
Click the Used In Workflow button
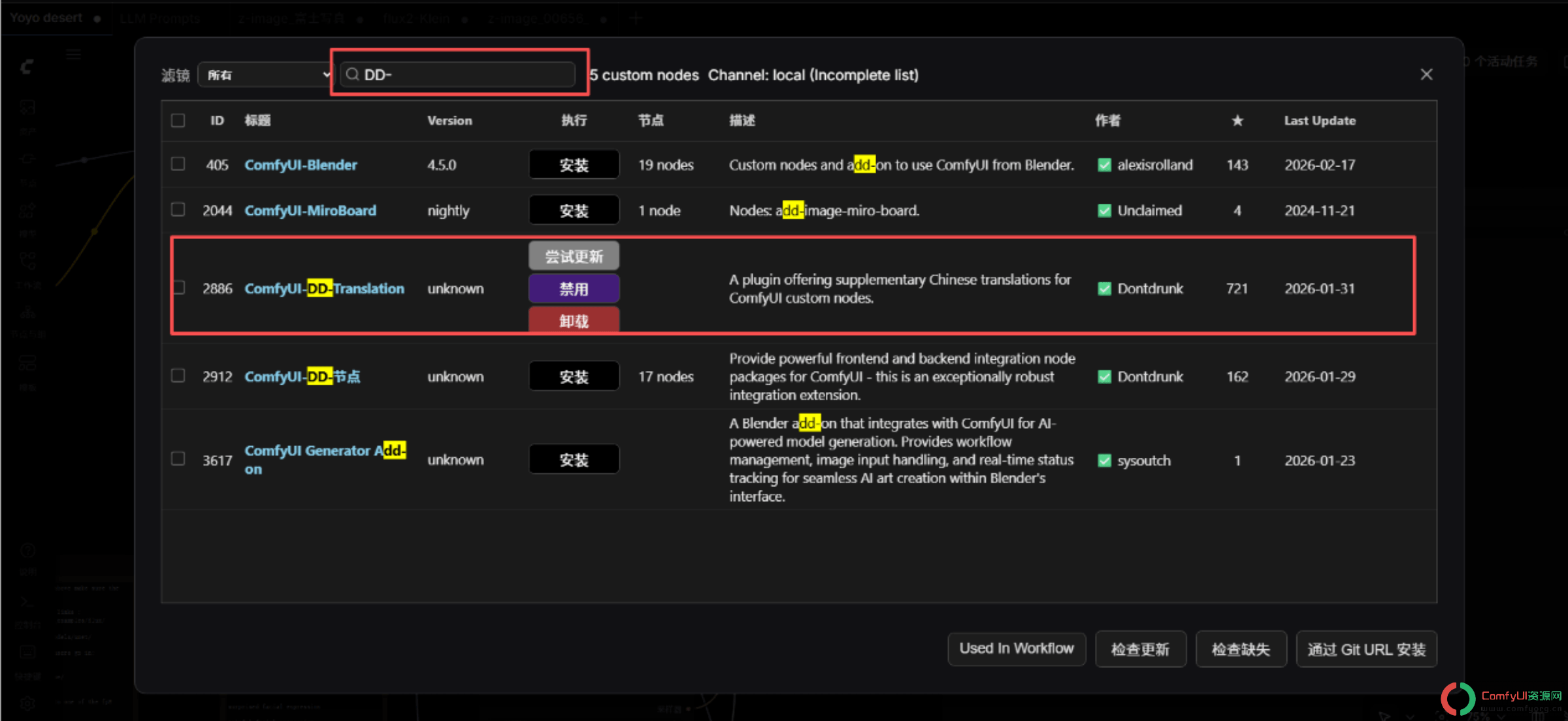1016,649
